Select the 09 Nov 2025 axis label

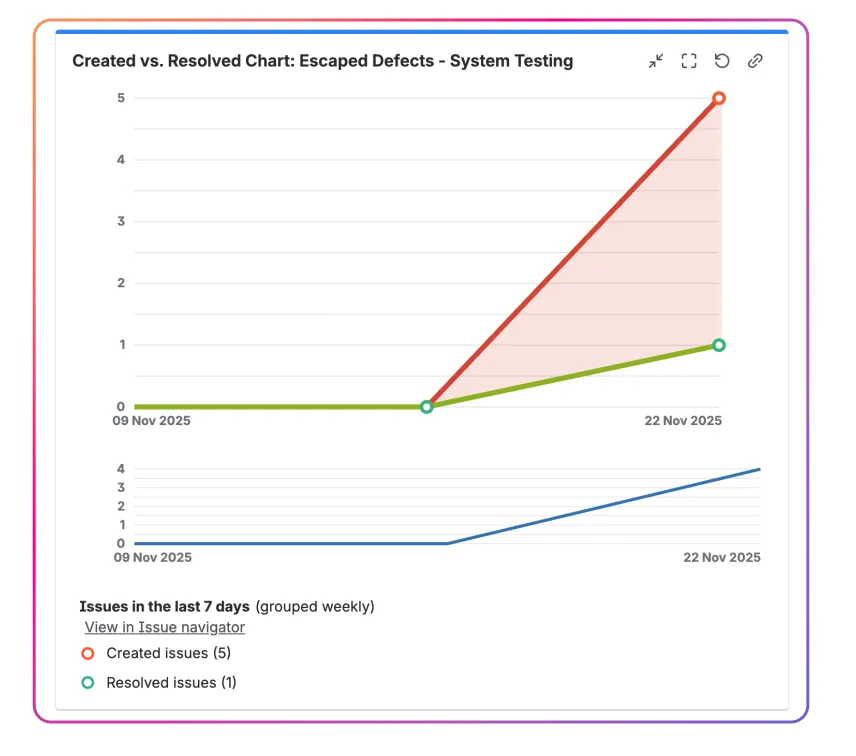click(151, 421)
